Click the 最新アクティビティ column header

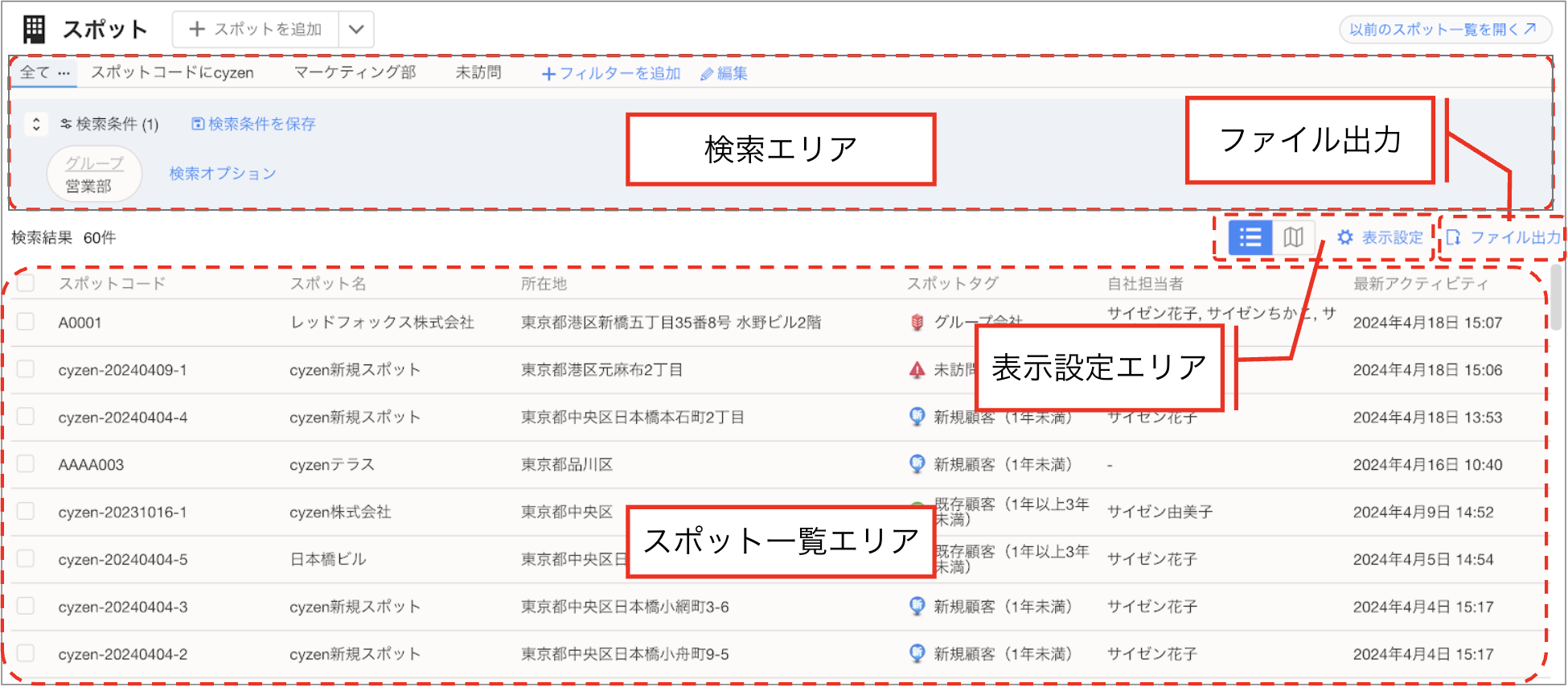(1421, 283)
